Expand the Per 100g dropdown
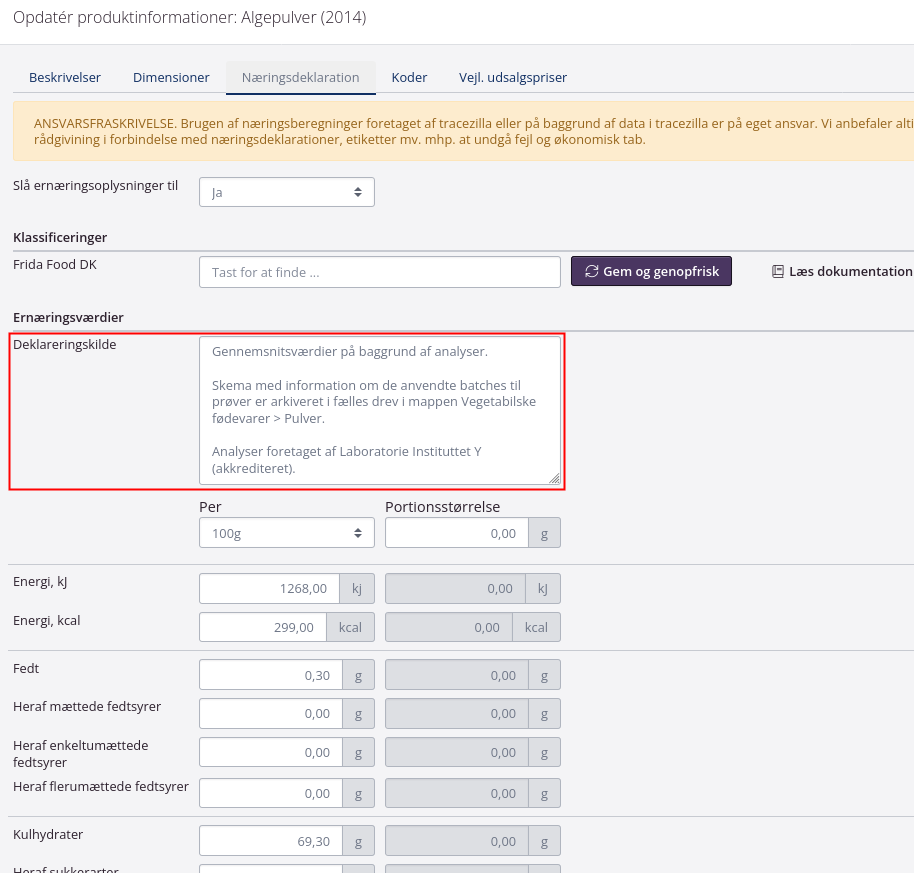 [286, 533]
